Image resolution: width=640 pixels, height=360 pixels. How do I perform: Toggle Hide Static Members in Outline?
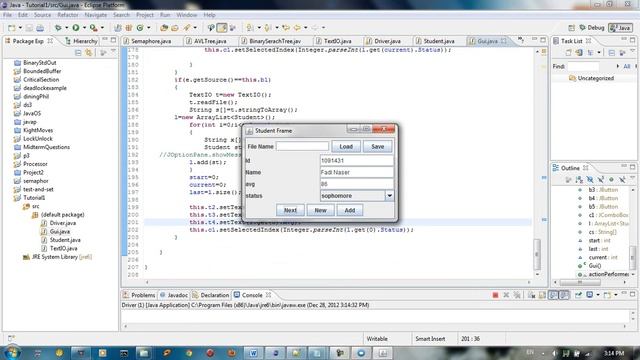pos(601,180)
